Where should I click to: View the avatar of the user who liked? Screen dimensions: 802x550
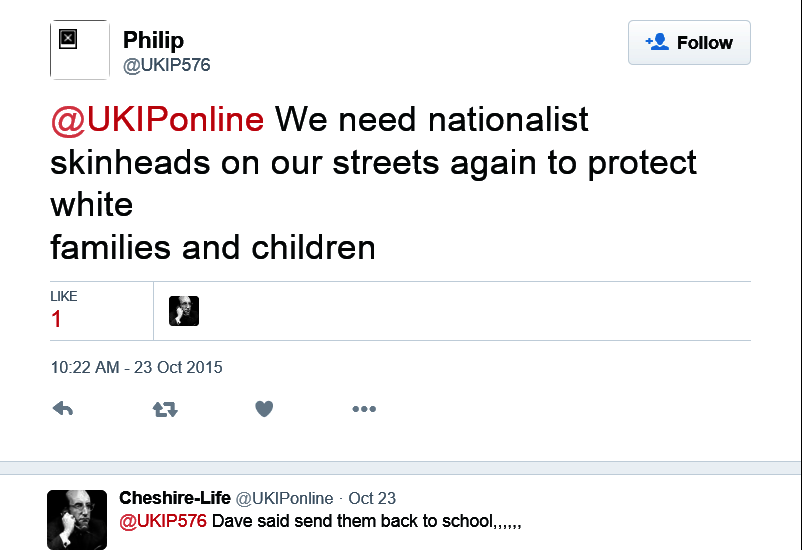click(x=184, y=311)
